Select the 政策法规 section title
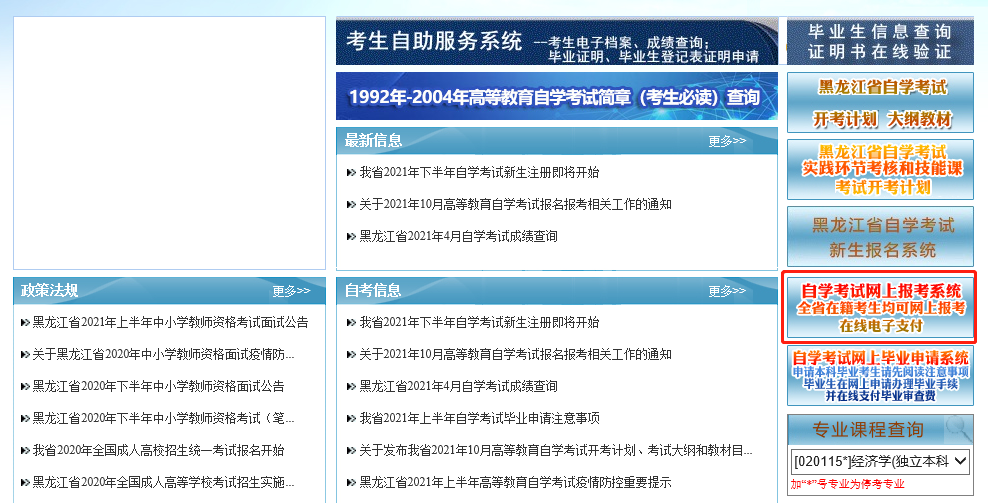Image resolution: width=988 pixels, height=503 pixels. coord(50,291)
